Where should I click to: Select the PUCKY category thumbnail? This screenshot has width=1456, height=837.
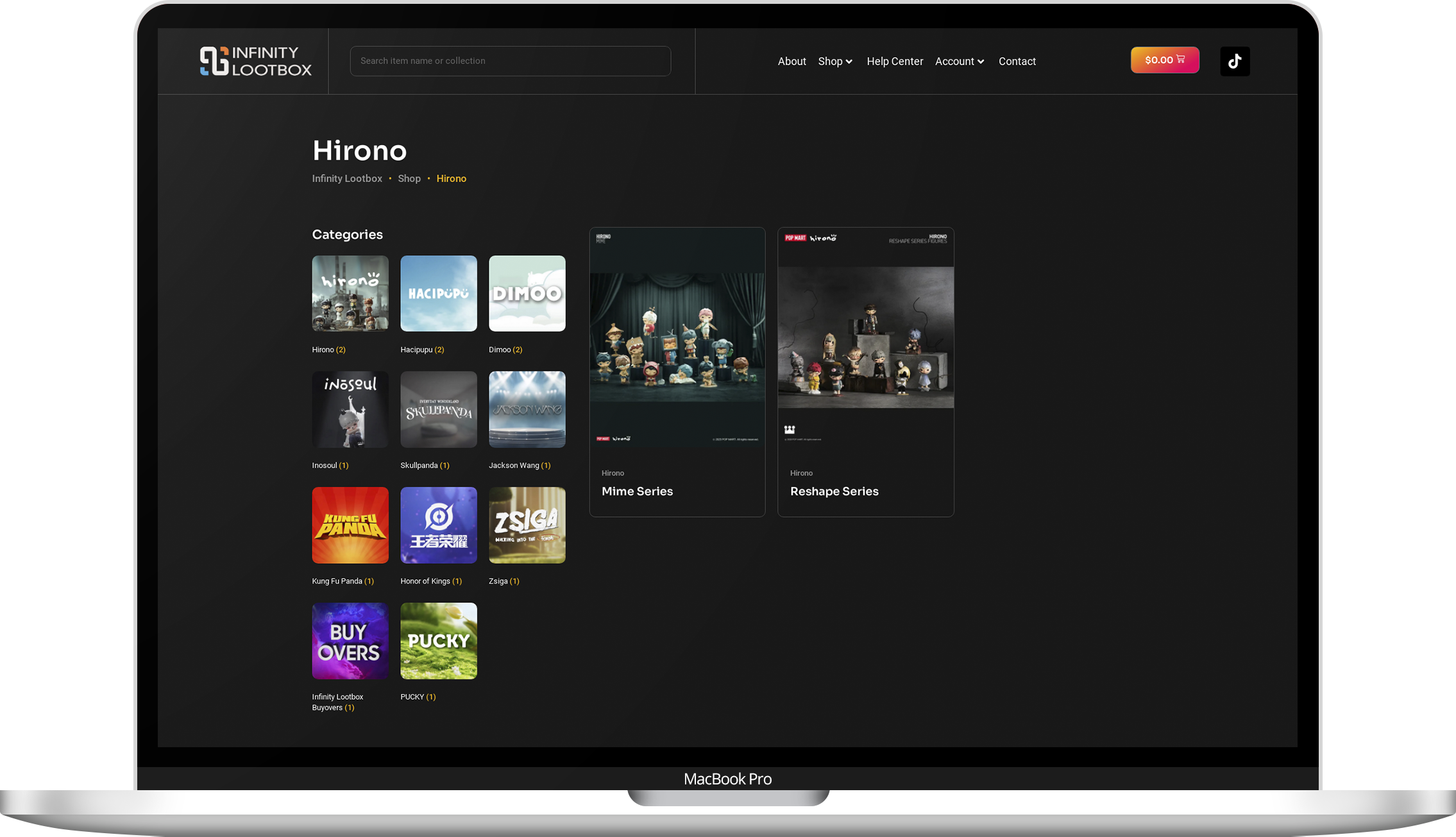(439, 641)
